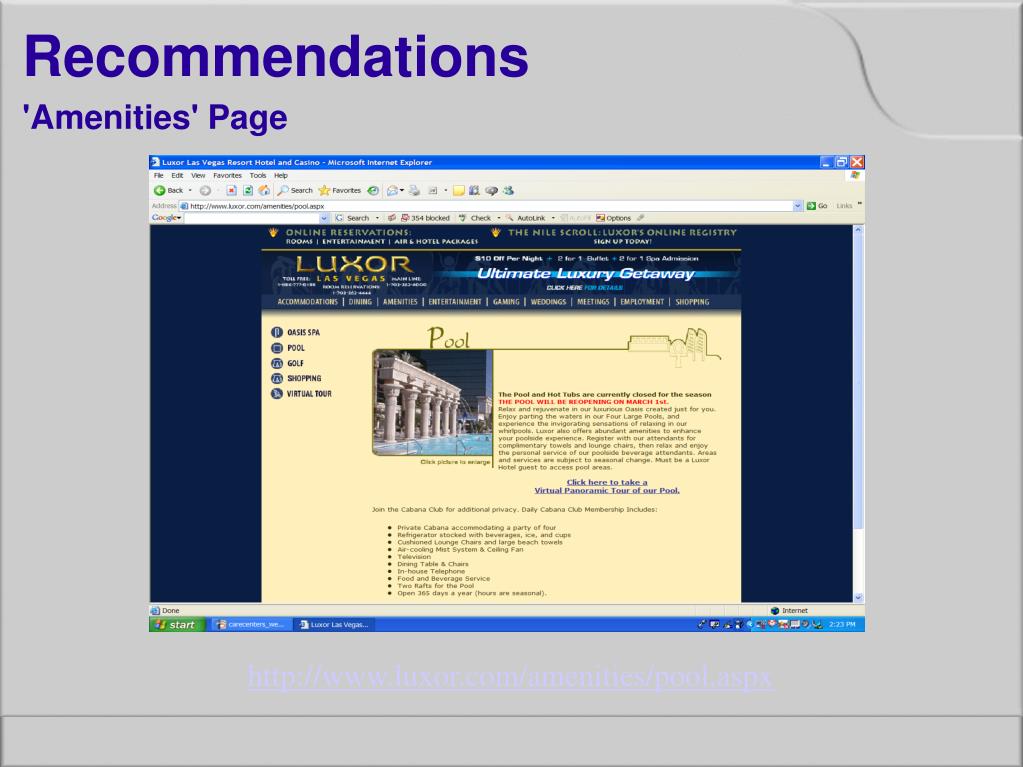Click the Go button next to address
The image size is (1023, 767).
tap(817, 205)
